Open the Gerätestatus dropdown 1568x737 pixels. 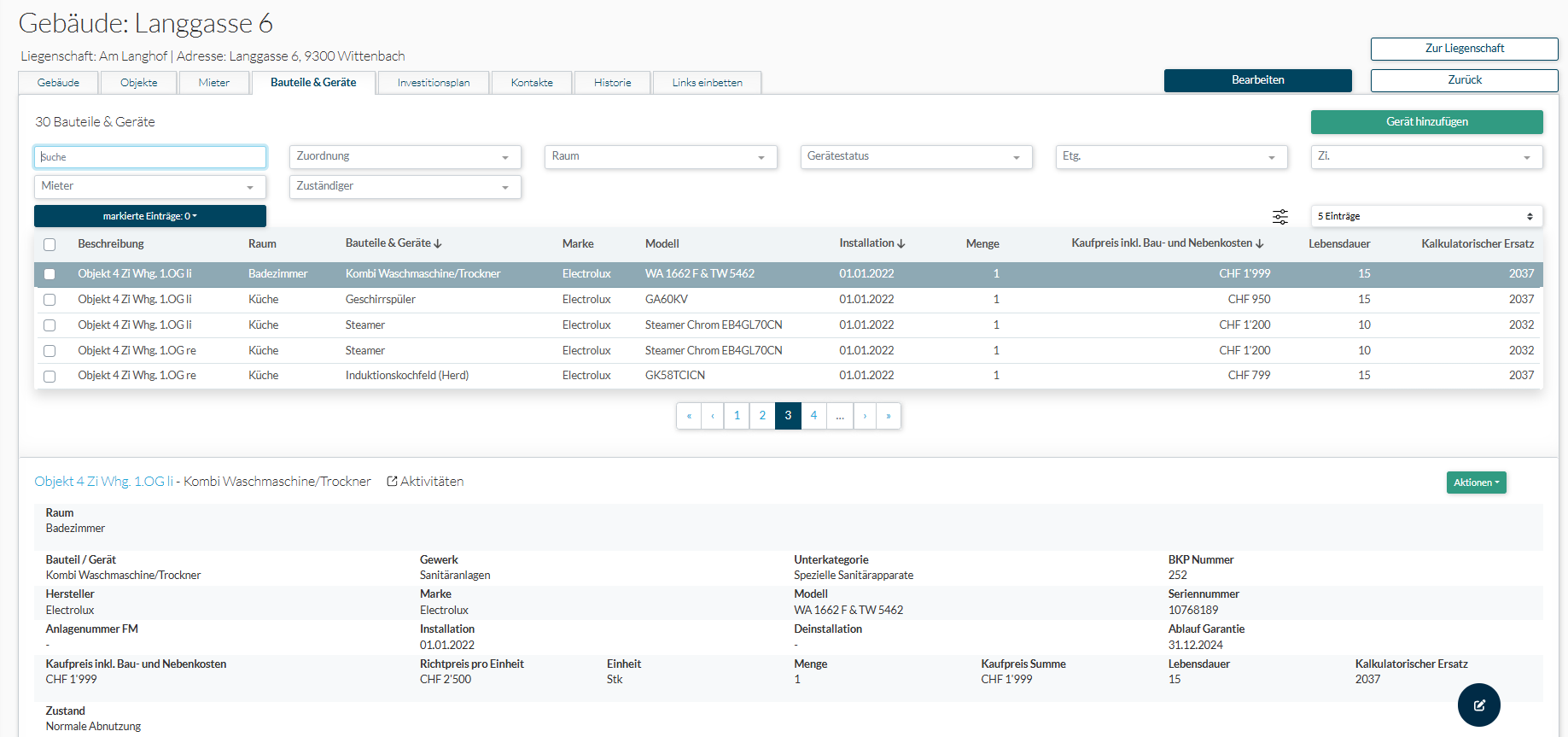click(x=915, y=157)
